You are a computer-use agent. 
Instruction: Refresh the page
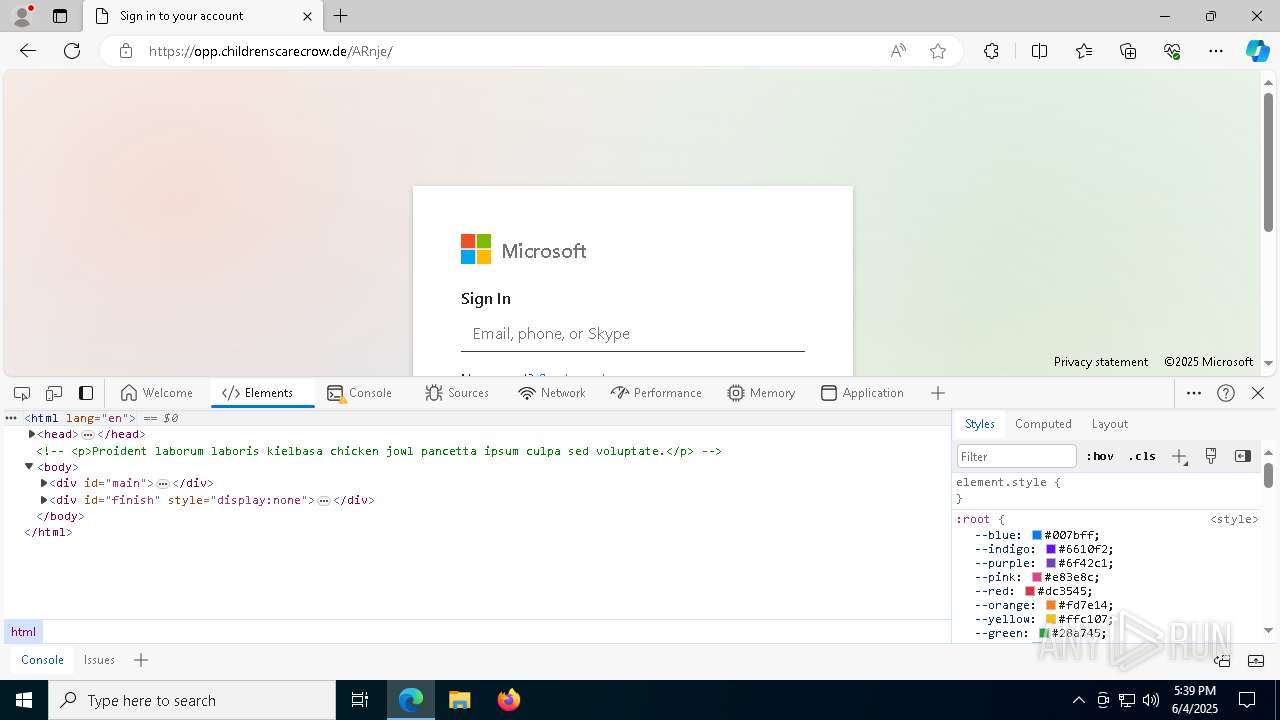coord(72,51)
